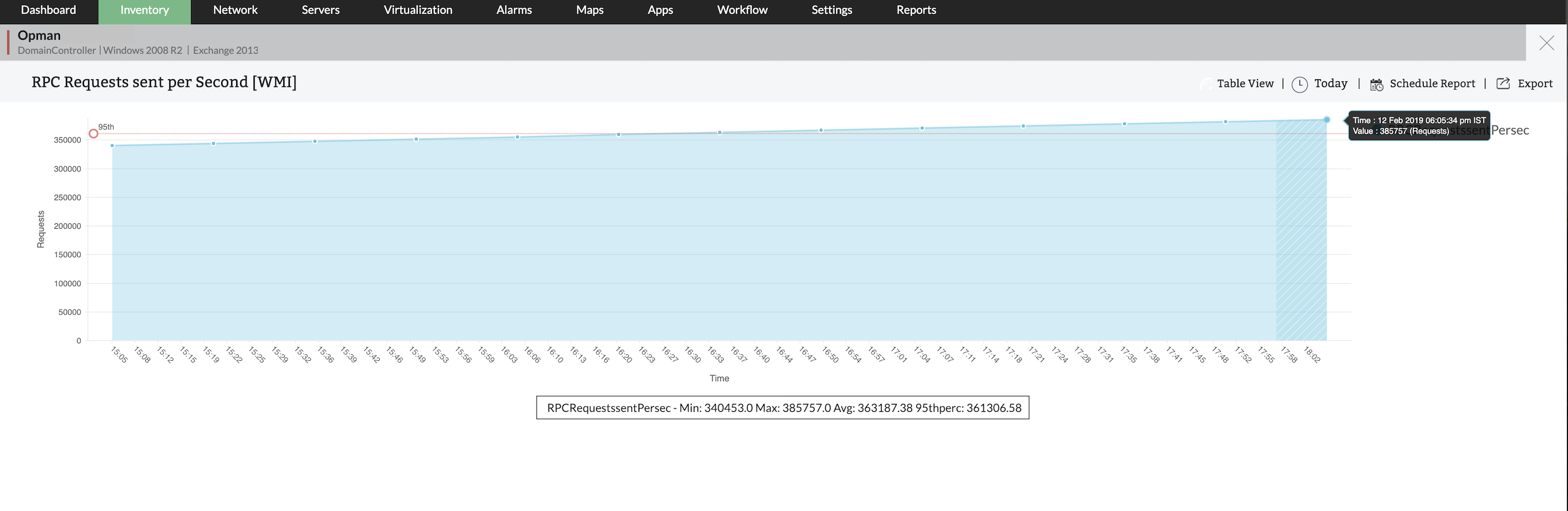The width and height of the screenshot is (1568, 511).
Task: Select the Workflow menu item
Action: pos(742,9)
